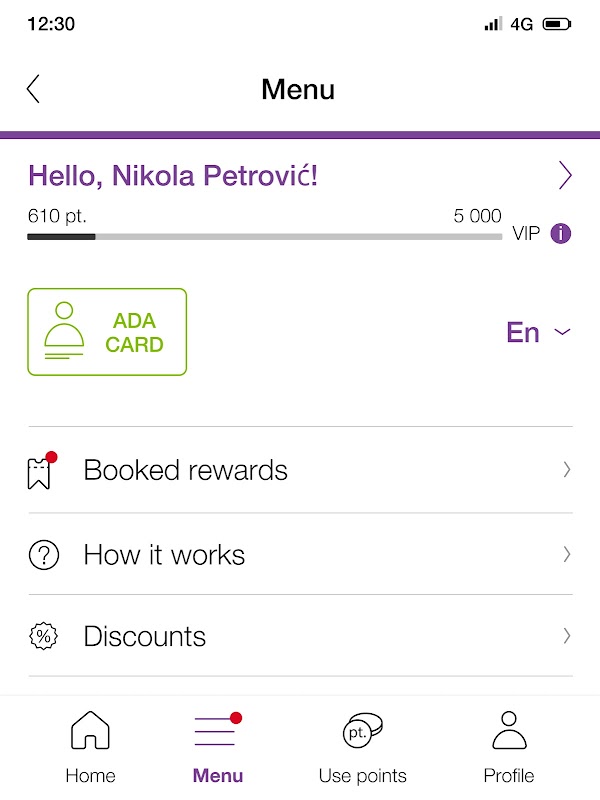The width and height of the screenshot is (600, 800).
Task: Tap the Booked rewards bookmark icon
Action: (x=41, y=470)
